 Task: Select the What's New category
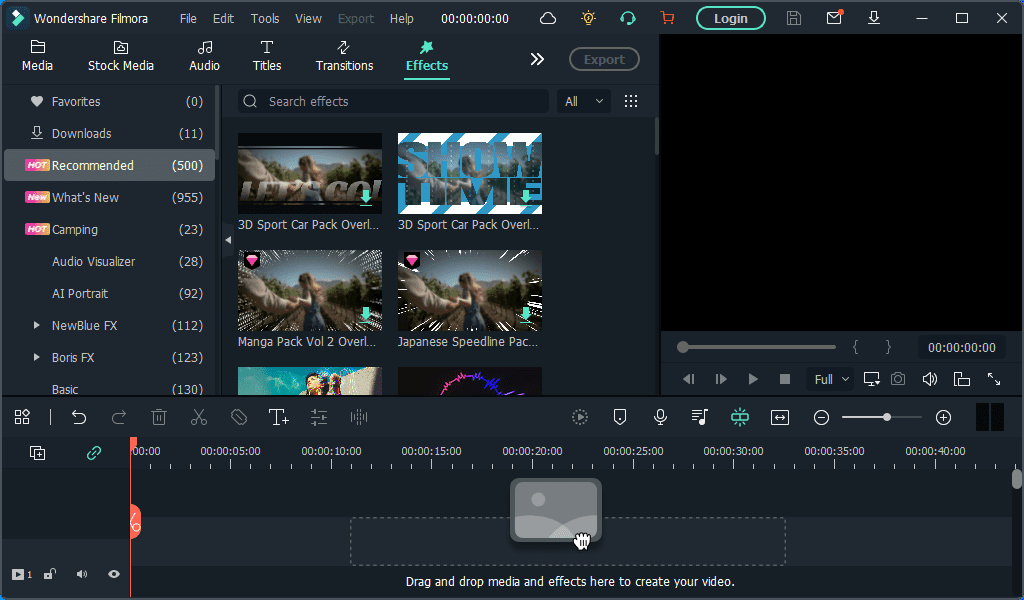pyautogui.click(x=110, y=197)
